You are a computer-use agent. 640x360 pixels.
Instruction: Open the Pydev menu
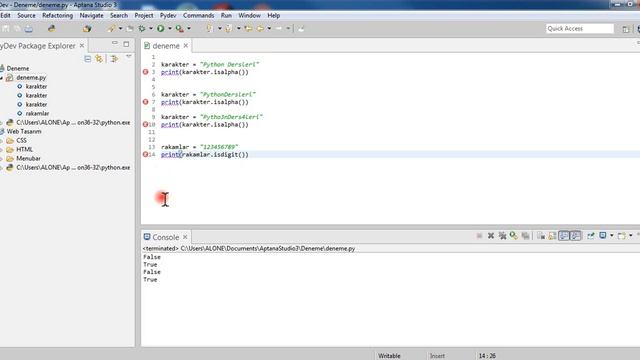[x=168, y=16]
